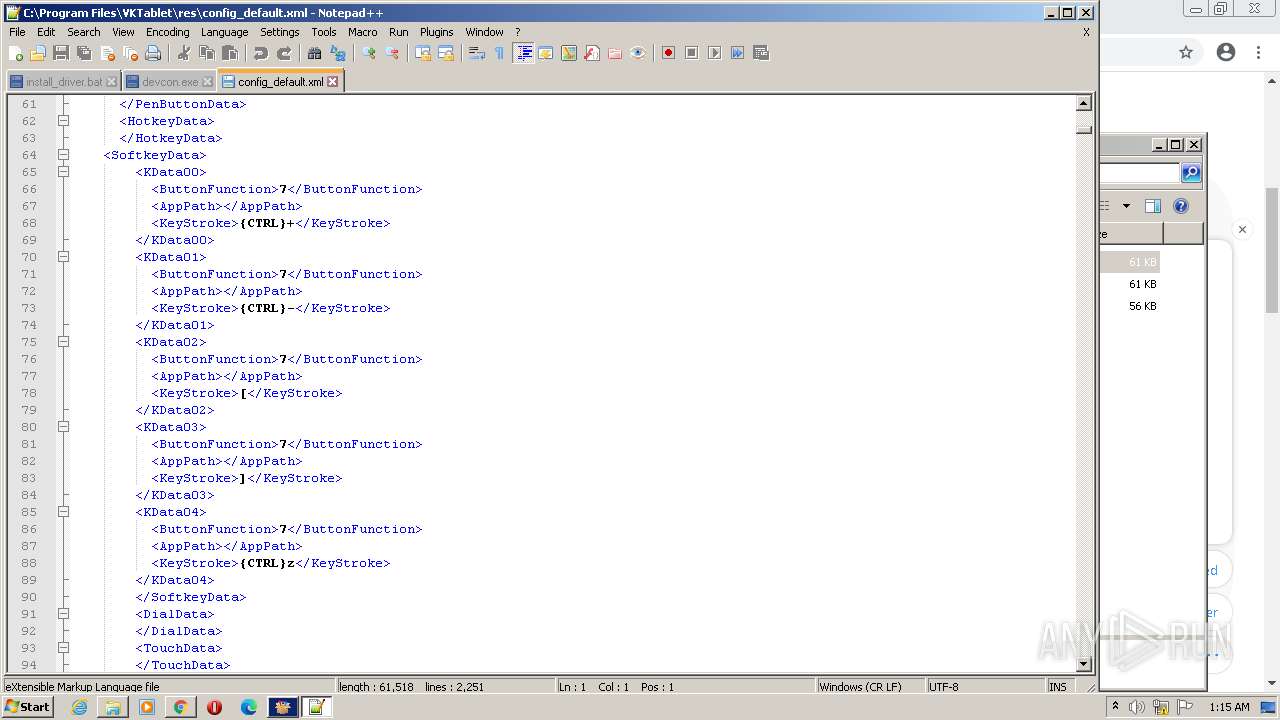Click the vertical scrollbar down arrow

coord(1083,664)
